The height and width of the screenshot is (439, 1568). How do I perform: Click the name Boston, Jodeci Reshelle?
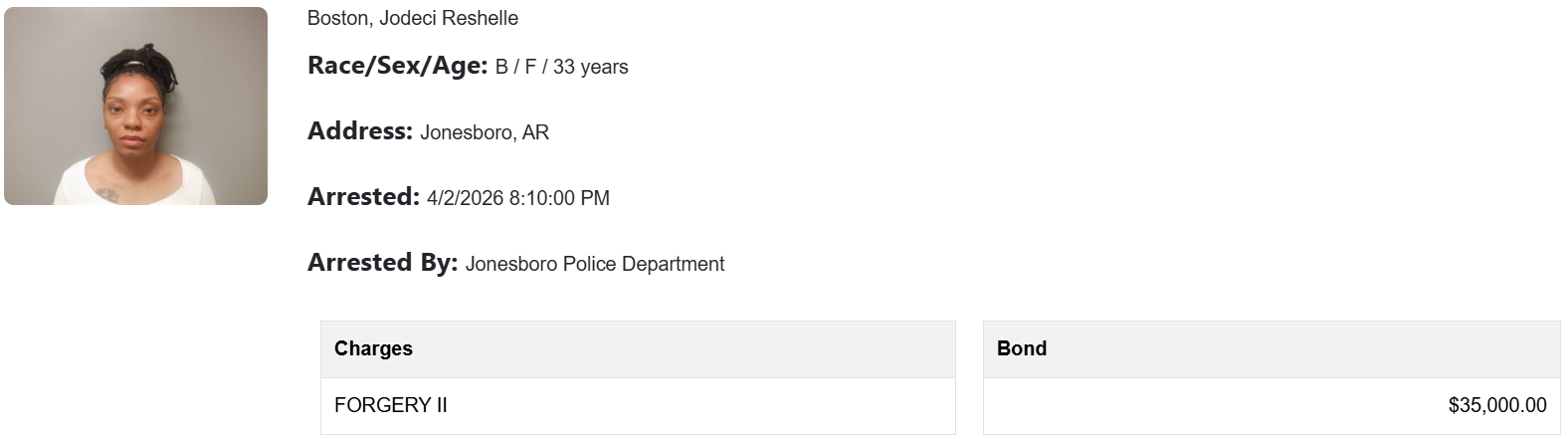pyautogui.click(x=412, y=18)
